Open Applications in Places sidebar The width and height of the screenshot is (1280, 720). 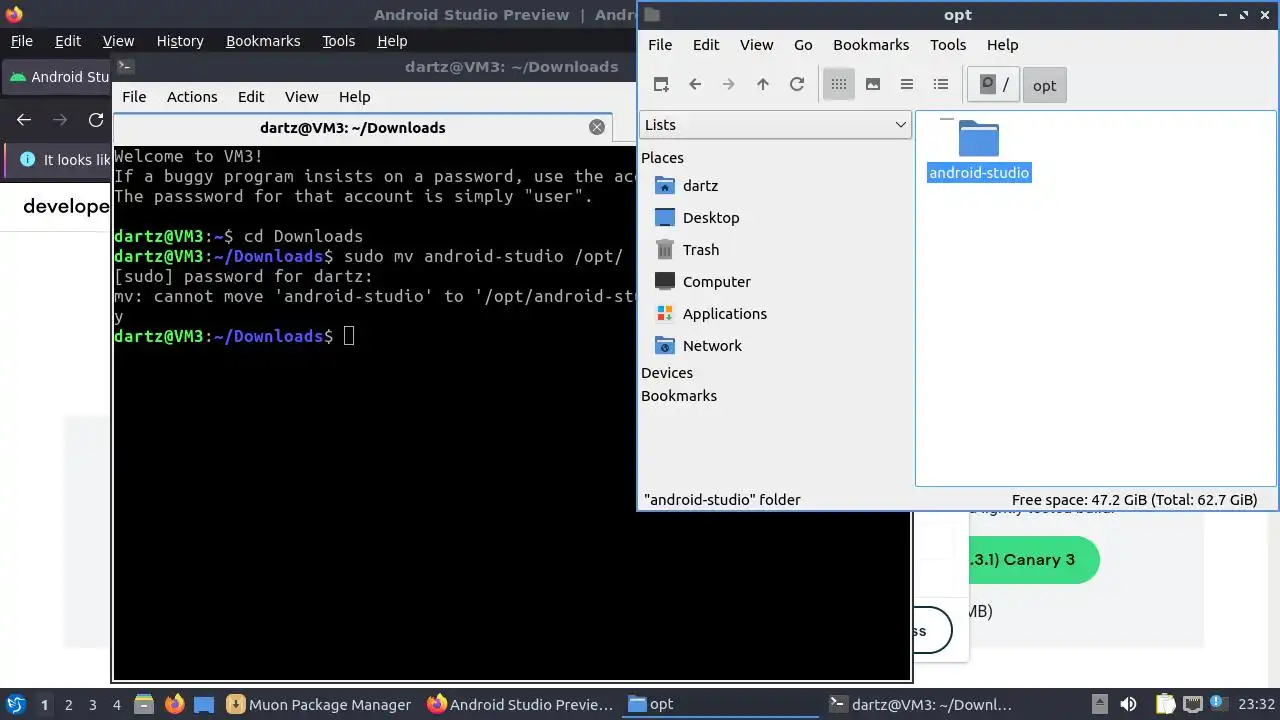tap(725, 314)
